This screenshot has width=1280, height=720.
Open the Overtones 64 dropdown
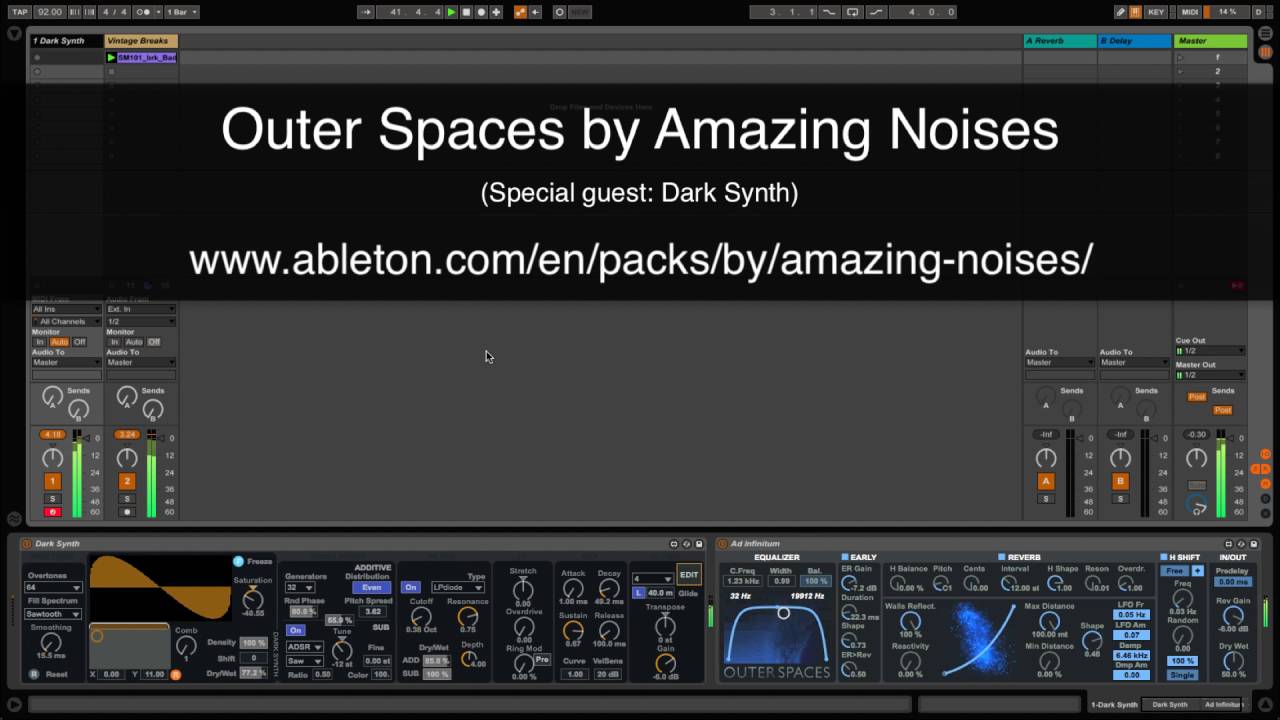53,588
